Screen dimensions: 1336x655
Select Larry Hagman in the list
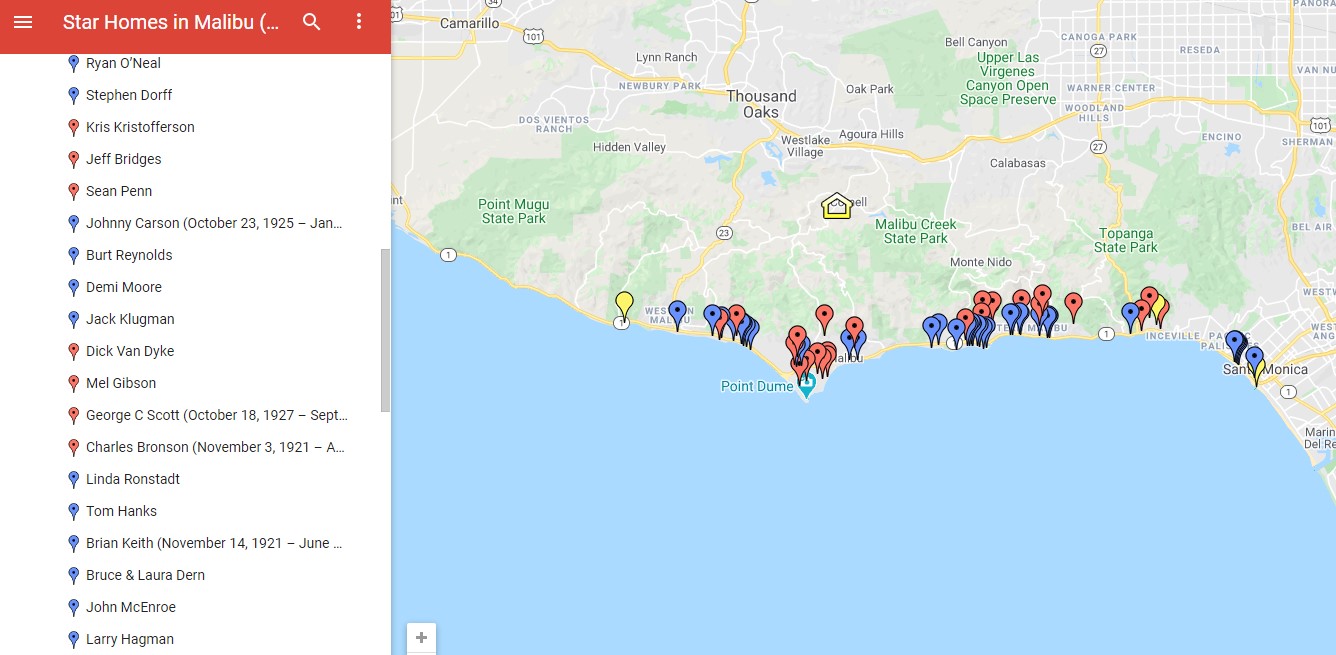[x=130, y=639]
